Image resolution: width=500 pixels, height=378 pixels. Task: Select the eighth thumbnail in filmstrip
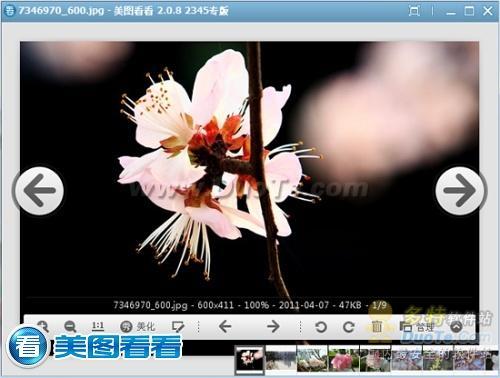469,359
